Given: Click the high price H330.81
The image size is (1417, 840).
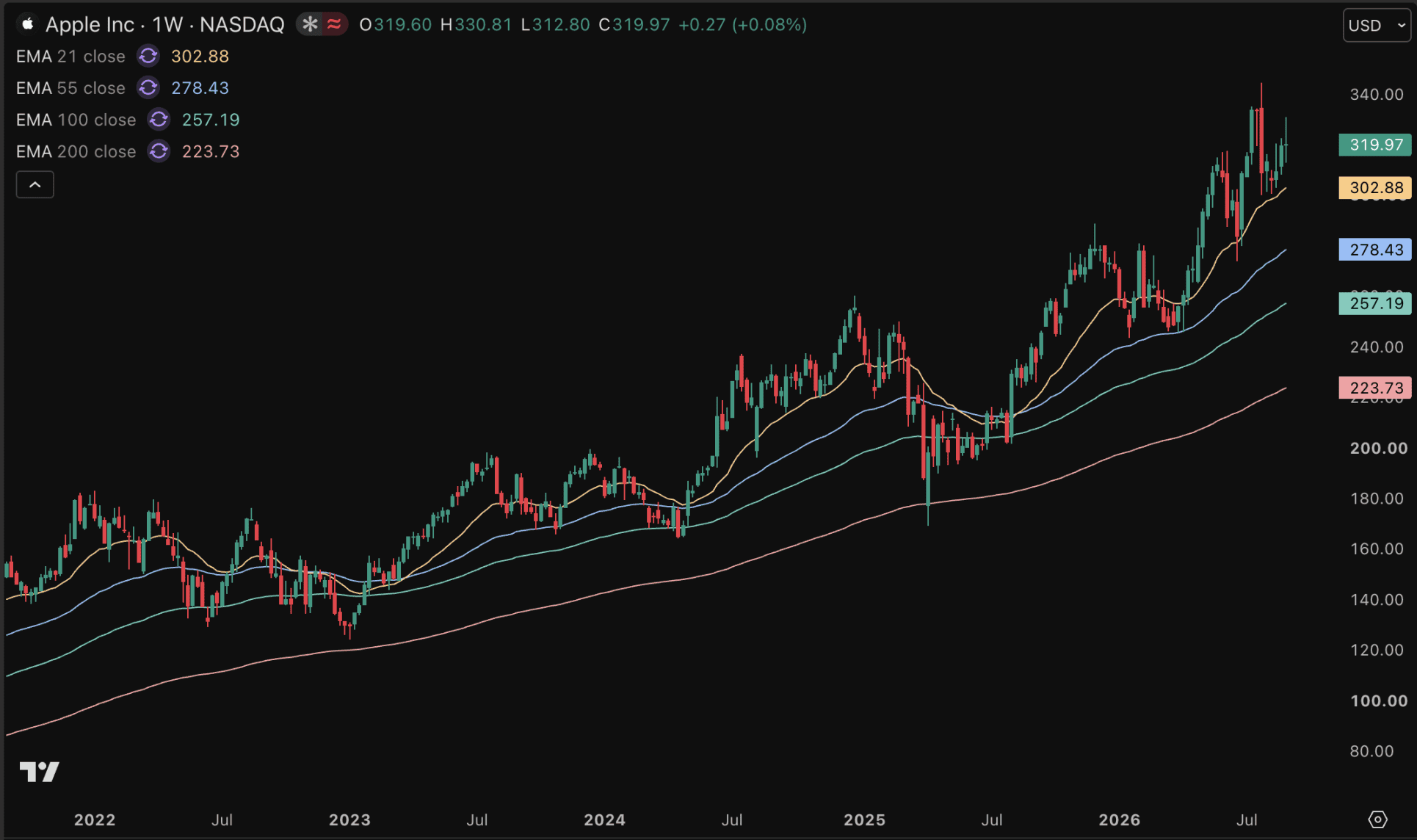Looking at the screenshot, I should click(476, 24).
